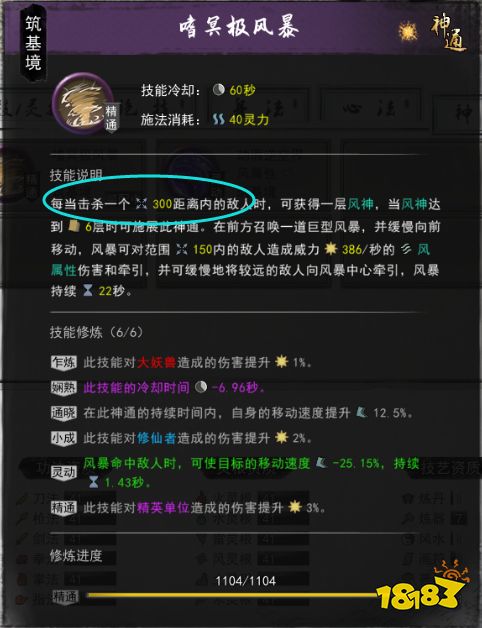Viewport: 482px width, 628px height.
Task: Click the scroll icon before 6层
Action: pos(74,226)
